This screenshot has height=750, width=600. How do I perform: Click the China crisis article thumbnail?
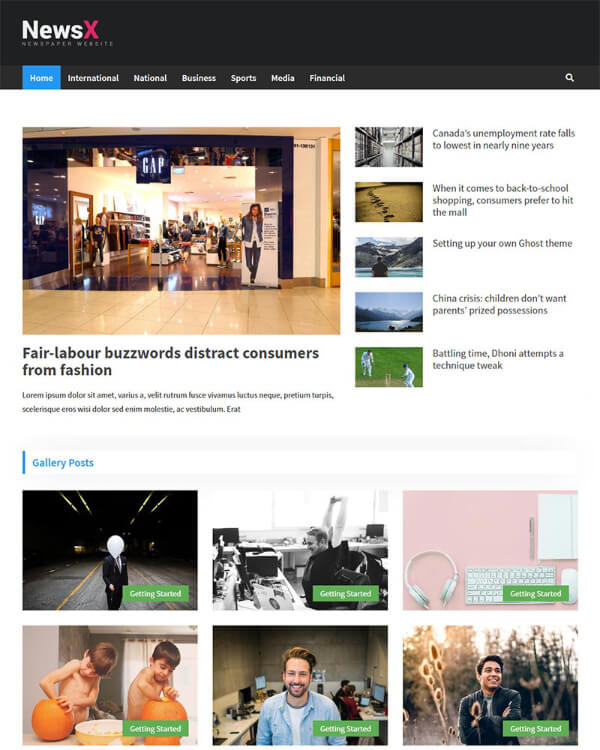coord(388,312)
